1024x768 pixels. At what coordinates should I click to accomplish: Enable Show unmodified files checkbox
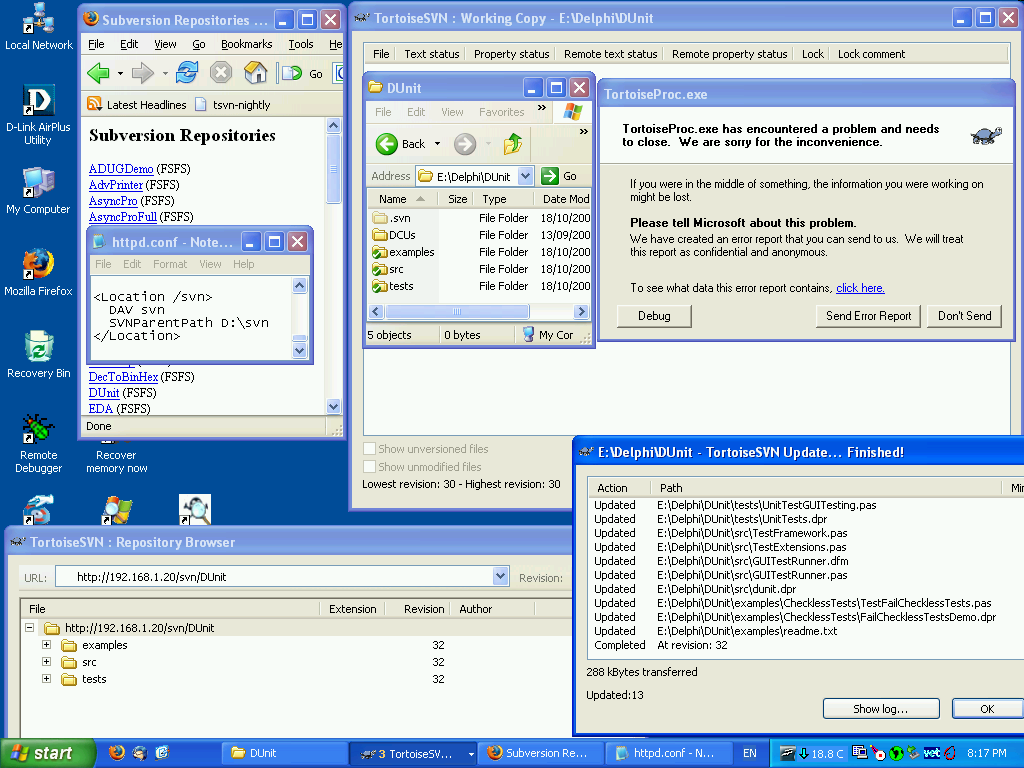(369, 466)
